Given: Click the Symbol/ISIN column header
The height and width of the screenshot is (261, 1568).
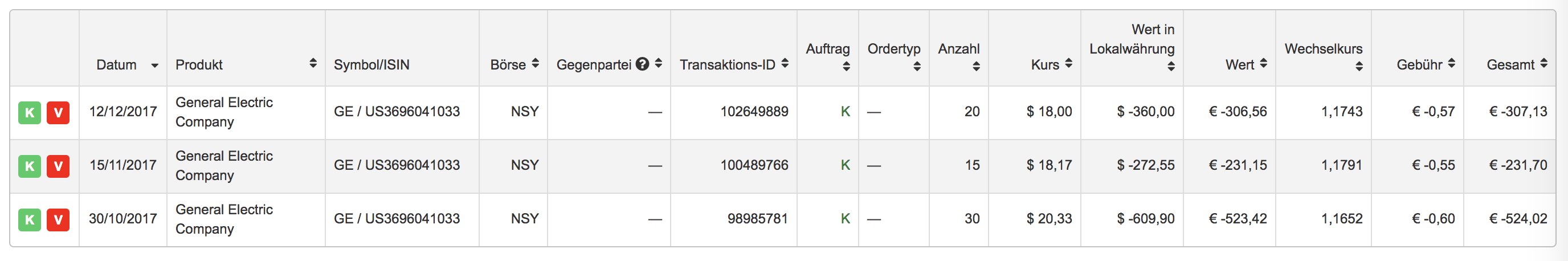Looking at the screenshot, I should [x=371, y=64].
